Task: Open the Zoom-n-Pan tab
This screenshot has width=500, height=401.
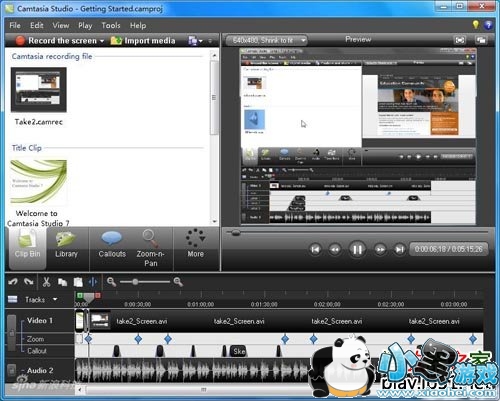Action: coord(150,248)
